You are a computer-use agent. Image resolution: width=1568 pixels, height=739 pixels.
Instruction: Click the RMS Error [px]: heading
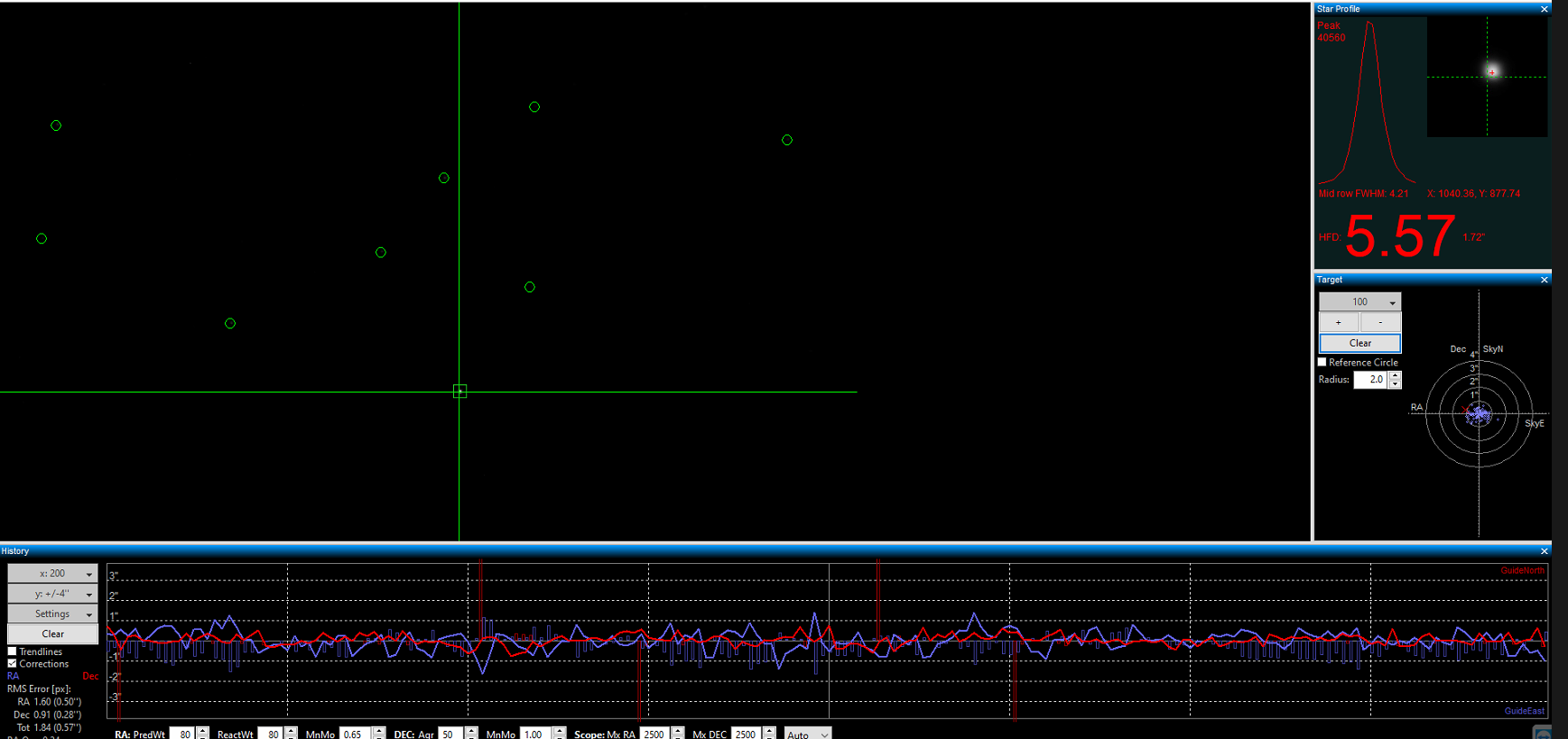39,689
